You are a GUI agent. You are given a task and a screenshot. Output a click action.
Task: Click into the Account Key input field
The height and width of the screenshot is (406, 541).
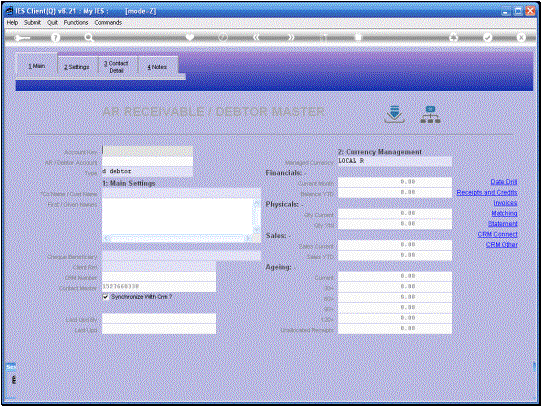coord(147,150)
